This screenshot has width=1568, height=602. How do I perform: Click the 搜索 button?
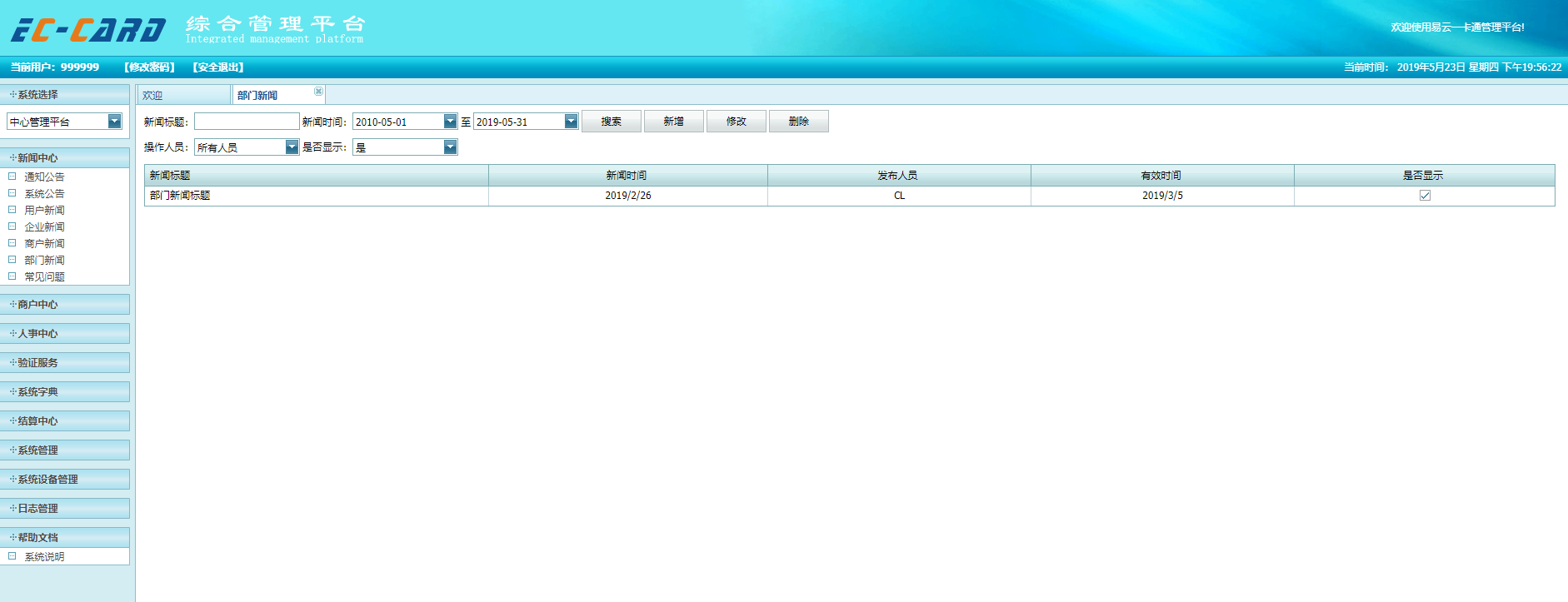612,122
